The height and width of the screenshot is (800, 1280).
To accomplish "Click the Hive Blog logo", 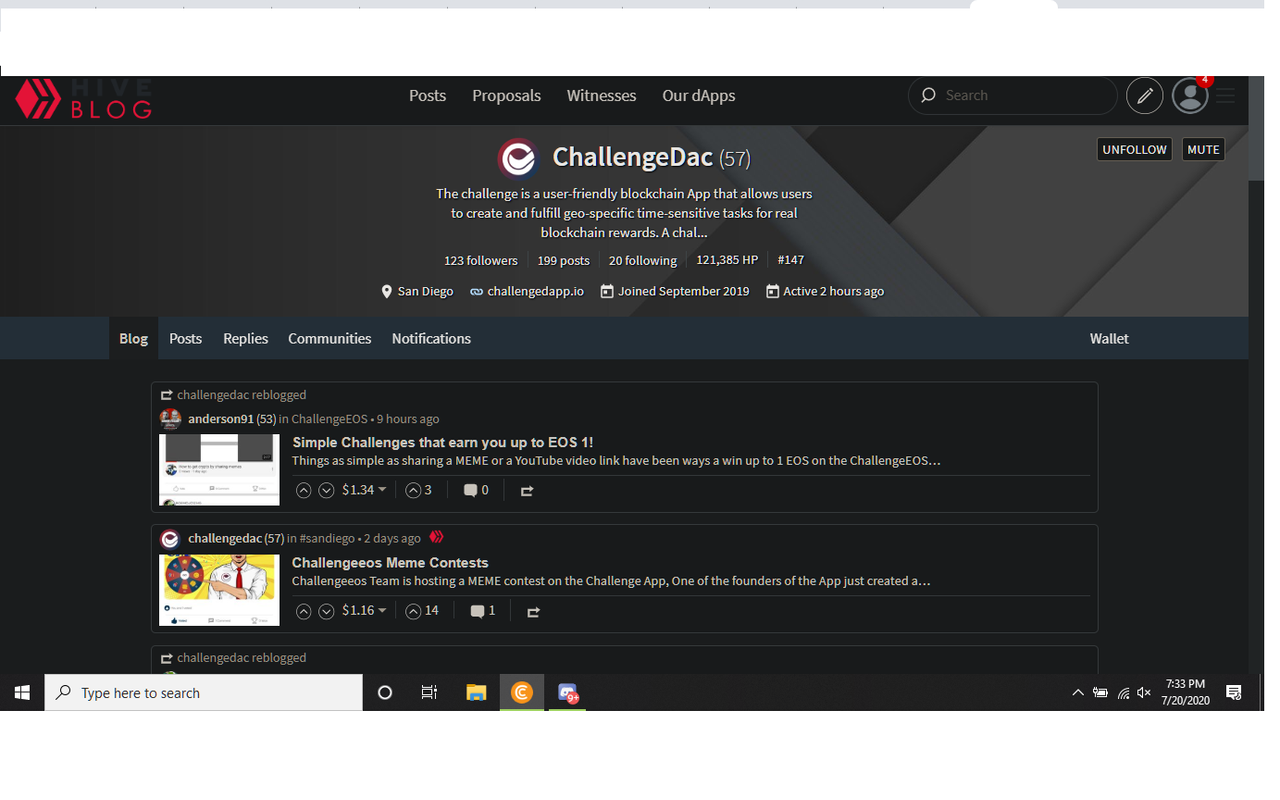I will pos(84,99).
